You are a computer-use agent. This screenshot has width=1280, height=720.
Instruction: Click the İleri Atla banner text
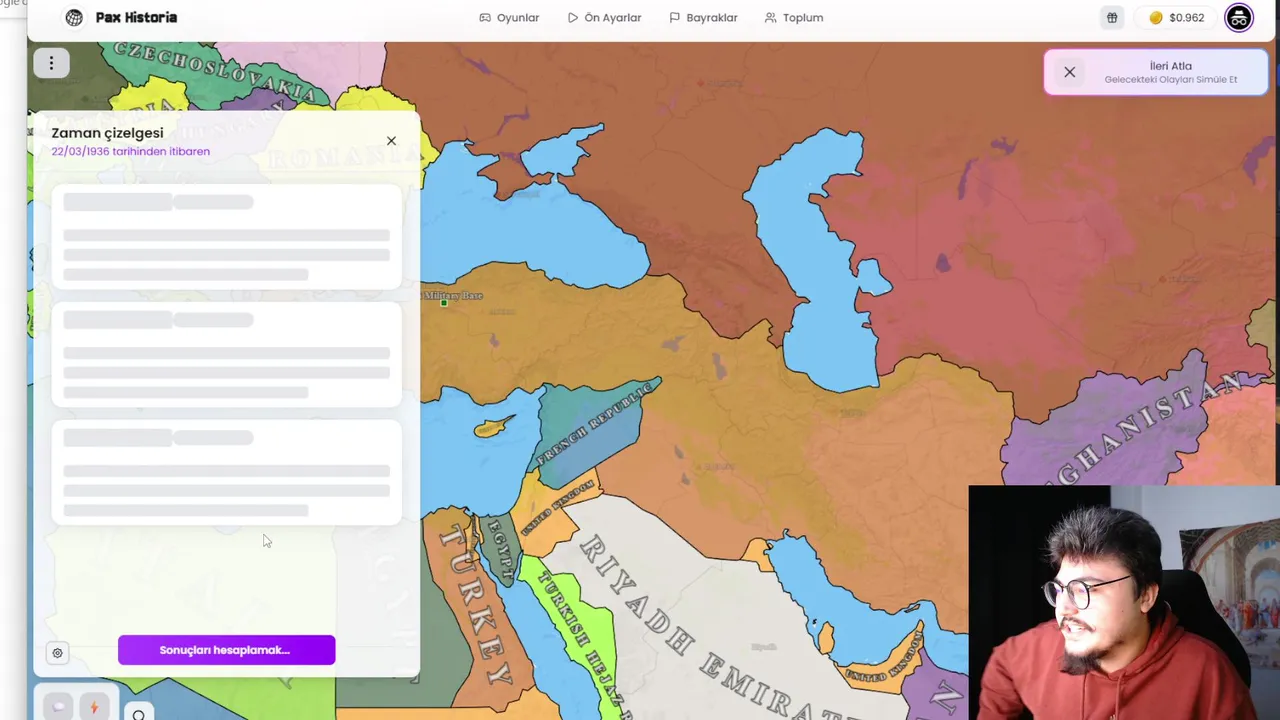pos(1170,66)
